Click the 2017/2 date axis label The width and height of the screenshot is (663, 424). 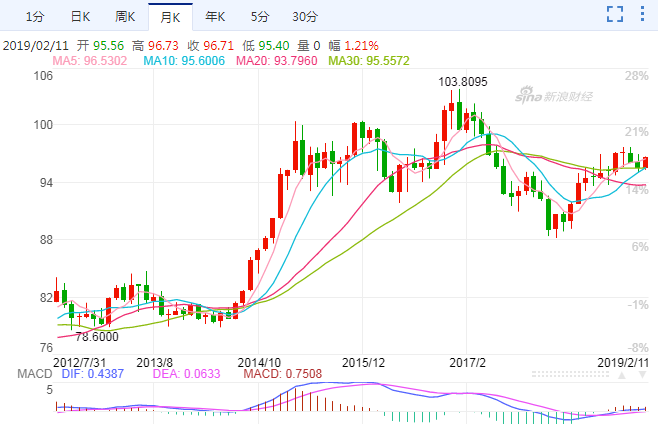467,363
